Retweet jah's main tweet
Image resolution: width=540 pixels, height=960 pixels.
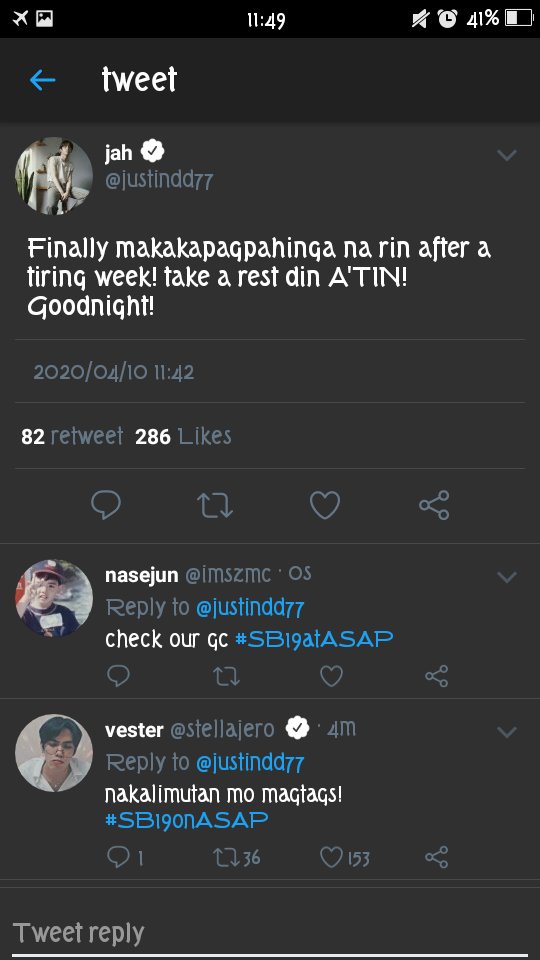(x=215, y=506)
